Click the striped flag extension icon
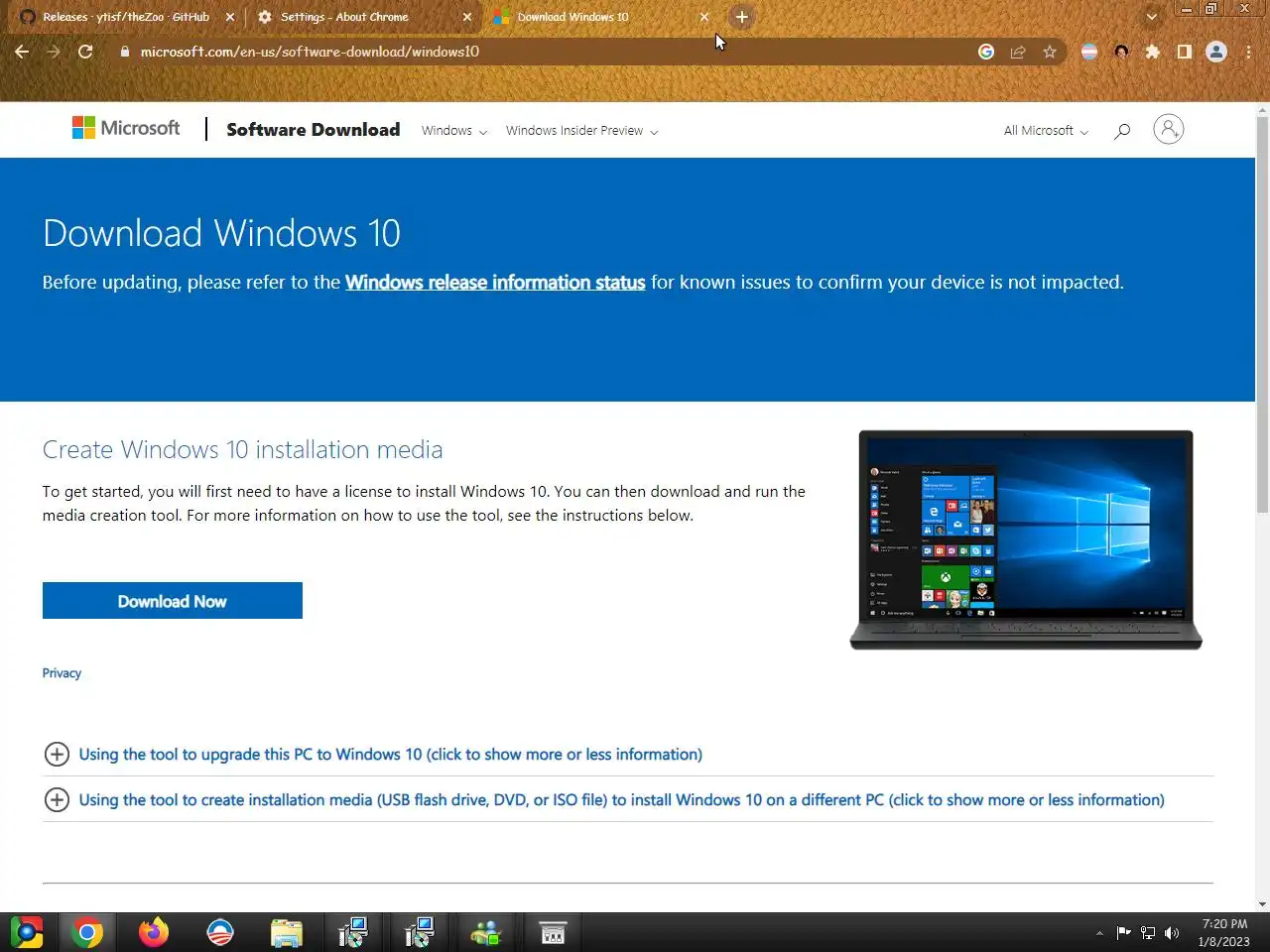Viewport: 1270px width, 952px height. click(x=1089, y=52)
